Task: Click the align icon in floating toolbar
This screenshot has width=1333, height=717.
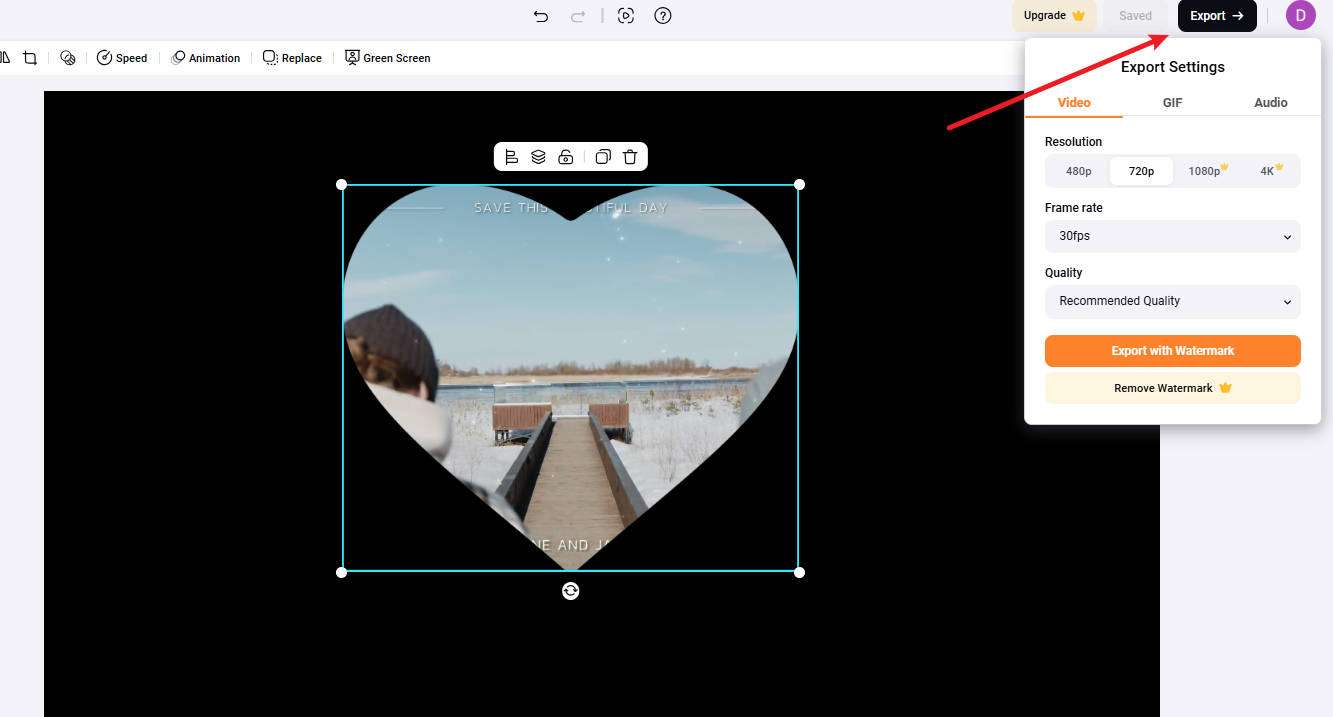Action: point(511,157)
